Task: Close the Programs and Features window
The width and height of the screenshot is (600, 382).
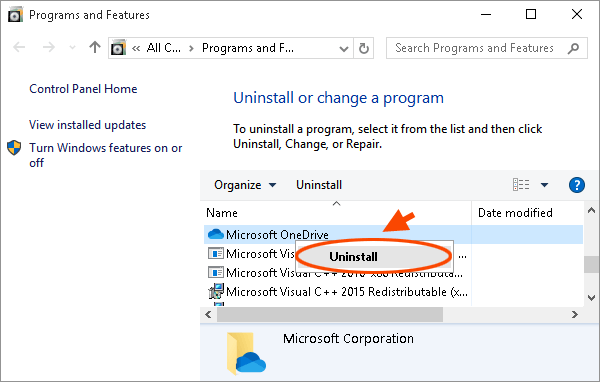Action: point(577,15)
